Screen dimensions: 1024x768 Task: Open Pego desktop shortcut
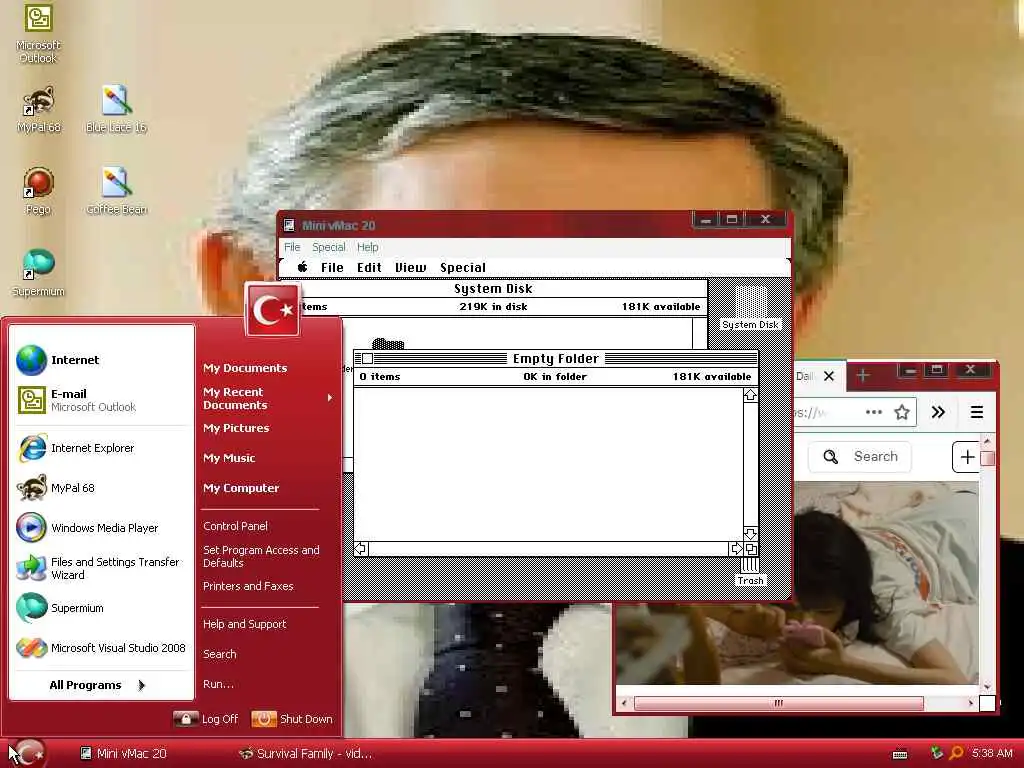(x=38, y=191)
